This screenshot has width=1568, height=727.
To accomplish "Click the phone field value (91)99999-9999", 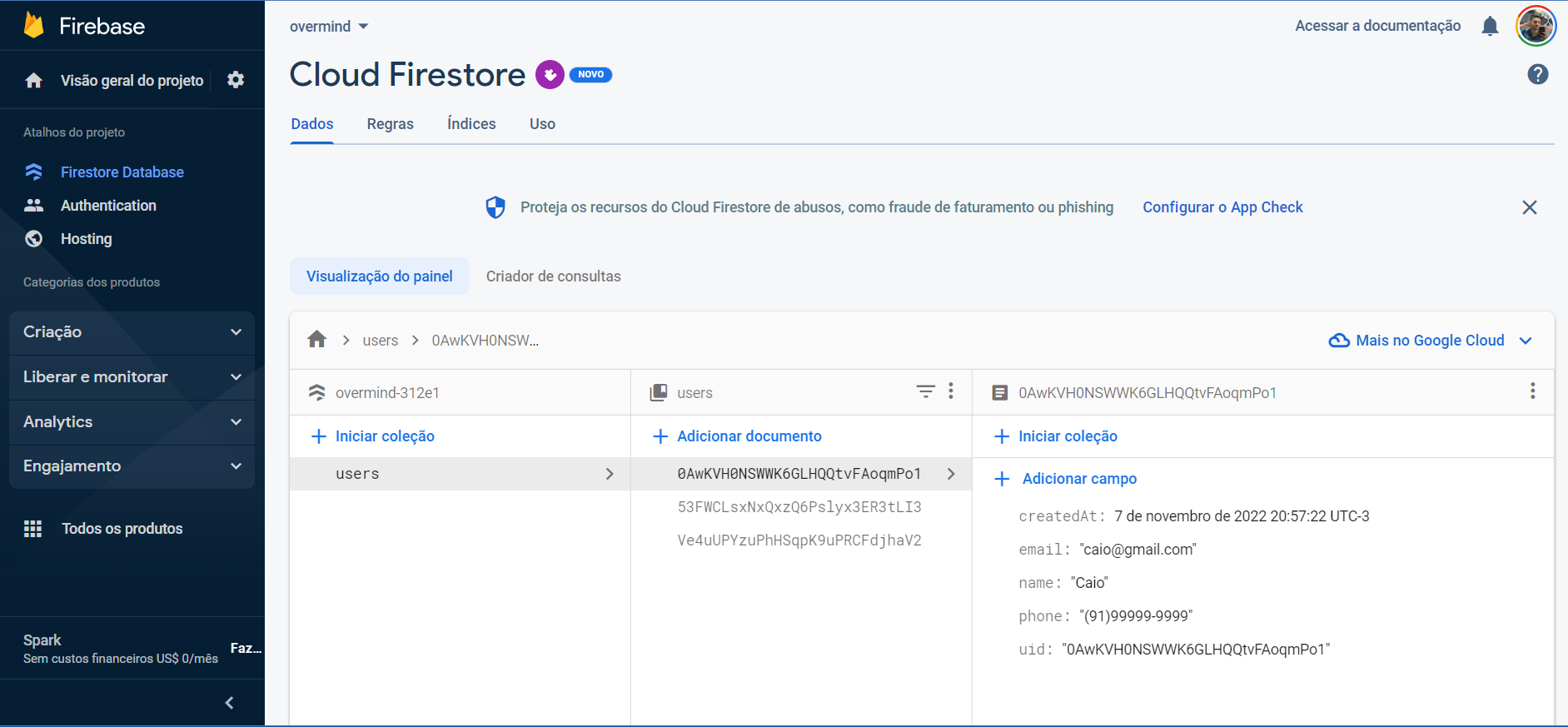I will coord(1137,616).
